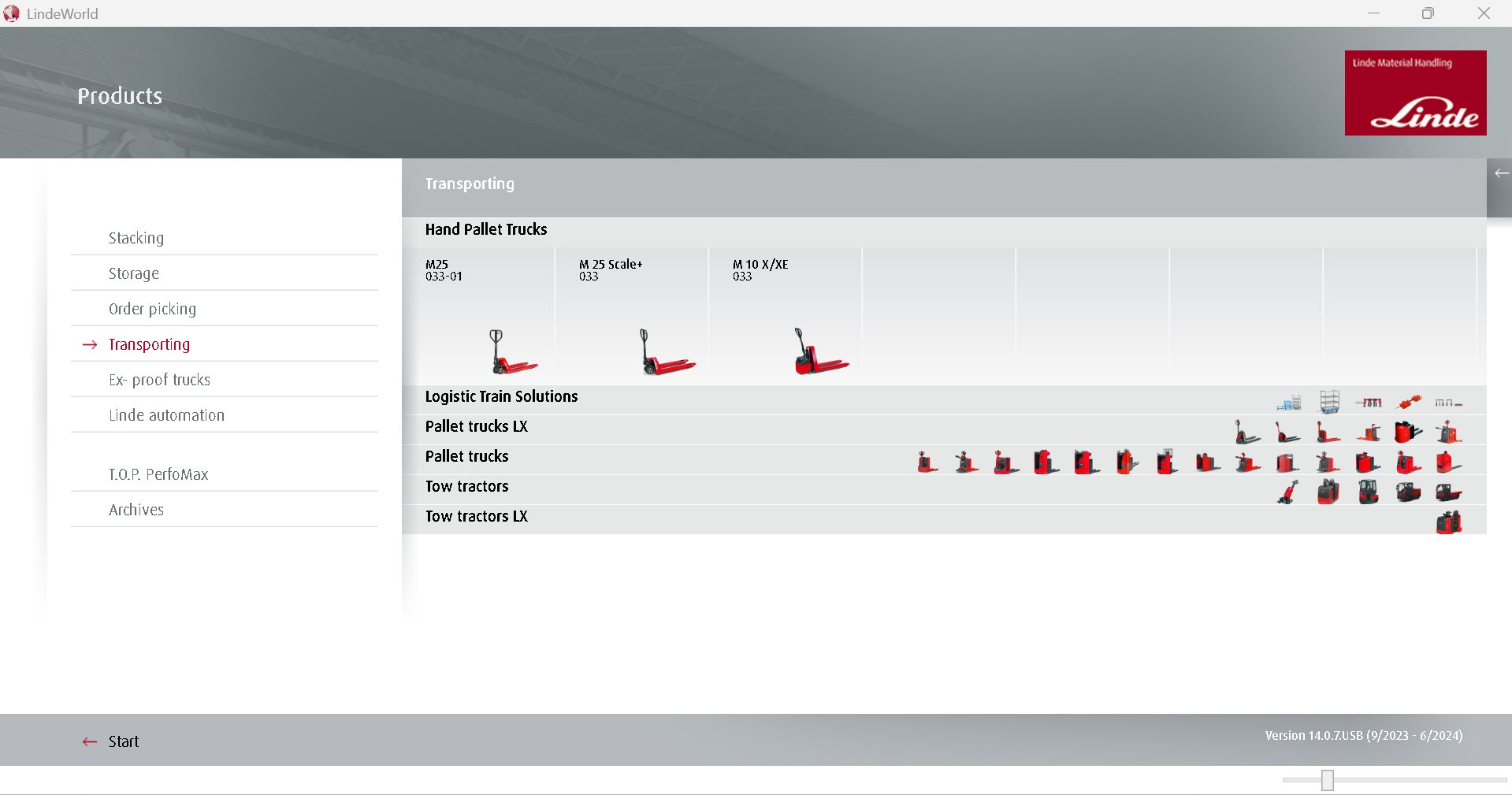
Task: Choose the third truck icon in the Pallet trucks LX row
Action: (1328, 432)
